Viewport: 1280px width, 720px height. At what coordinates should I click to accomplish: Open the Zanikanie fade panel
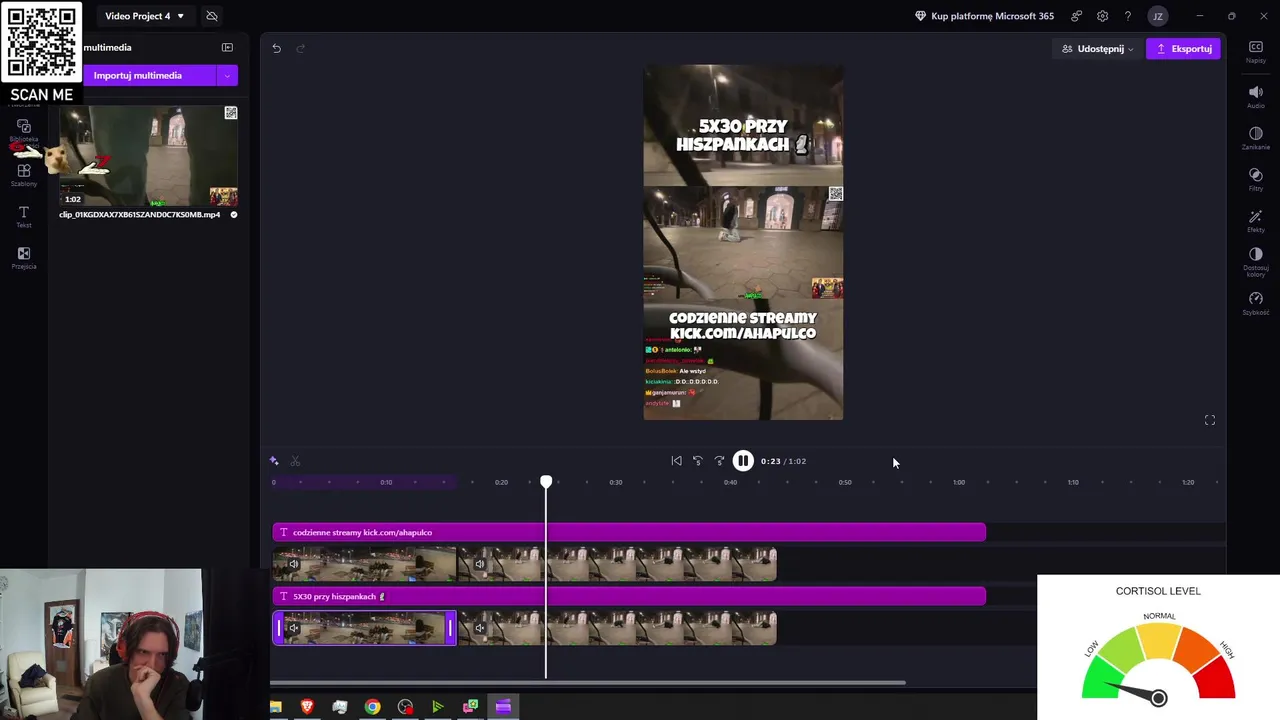pos(1255,138)
